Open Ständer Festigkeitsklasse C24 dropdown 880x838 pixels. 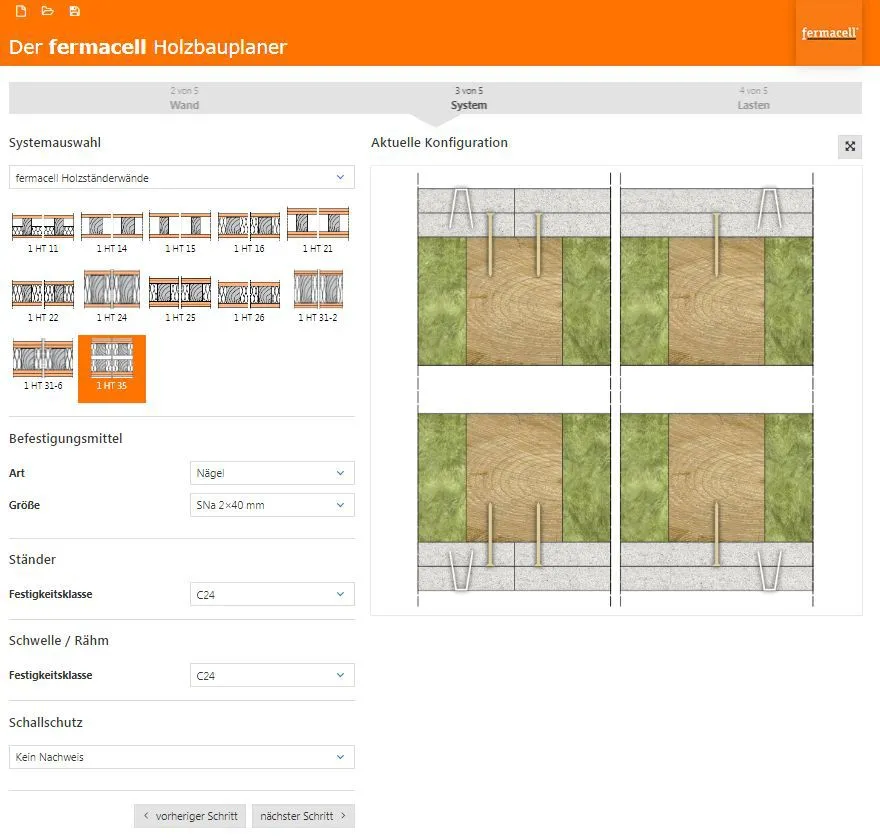coord(272,594)
